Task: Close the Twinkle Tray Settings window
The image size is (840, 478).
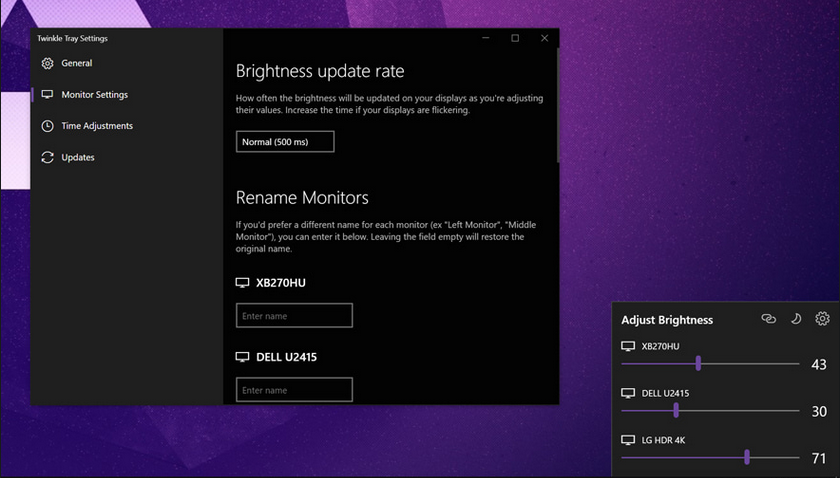Action: pyautogui.click(x=544, y=38)
